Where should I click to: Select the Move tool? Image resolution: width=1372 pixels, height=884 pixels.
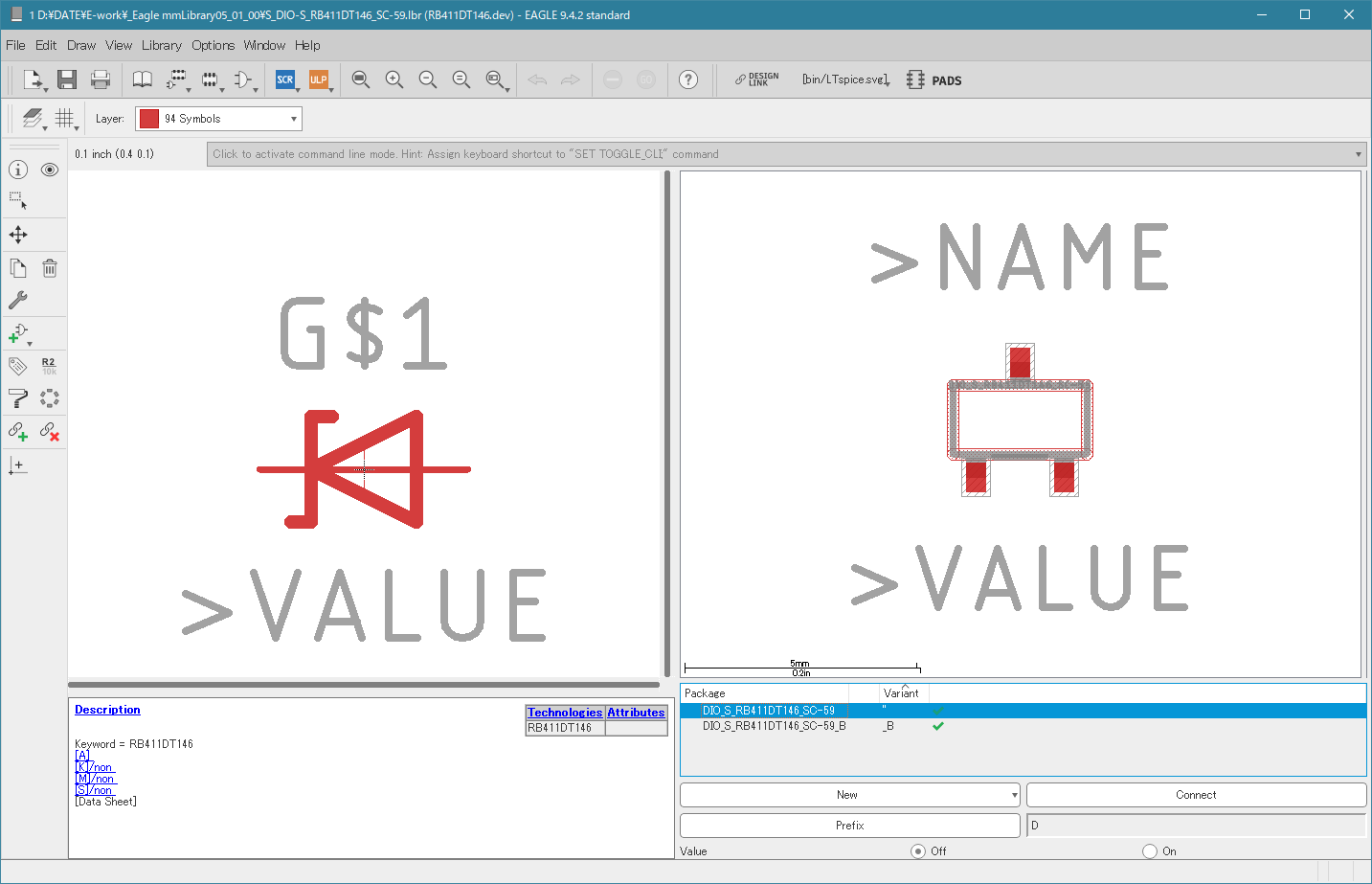[18, 235]
